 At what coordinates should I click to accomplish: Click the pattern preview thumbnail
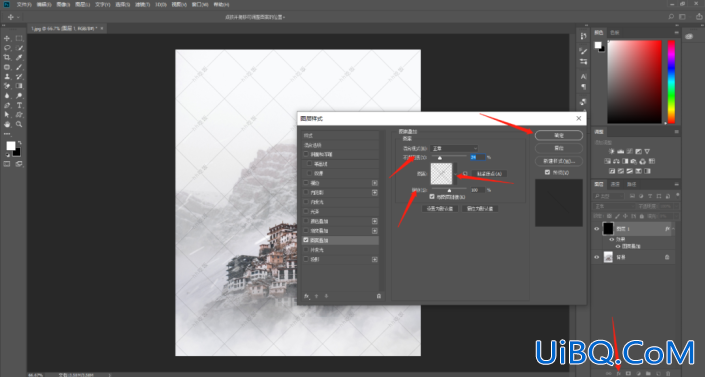[x=442, y=174]
